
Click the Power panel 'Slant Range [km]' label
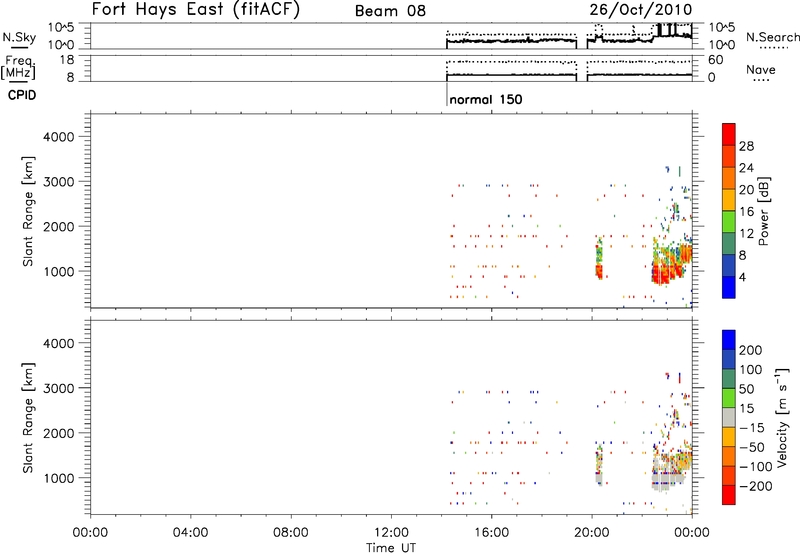click(28, 211)
